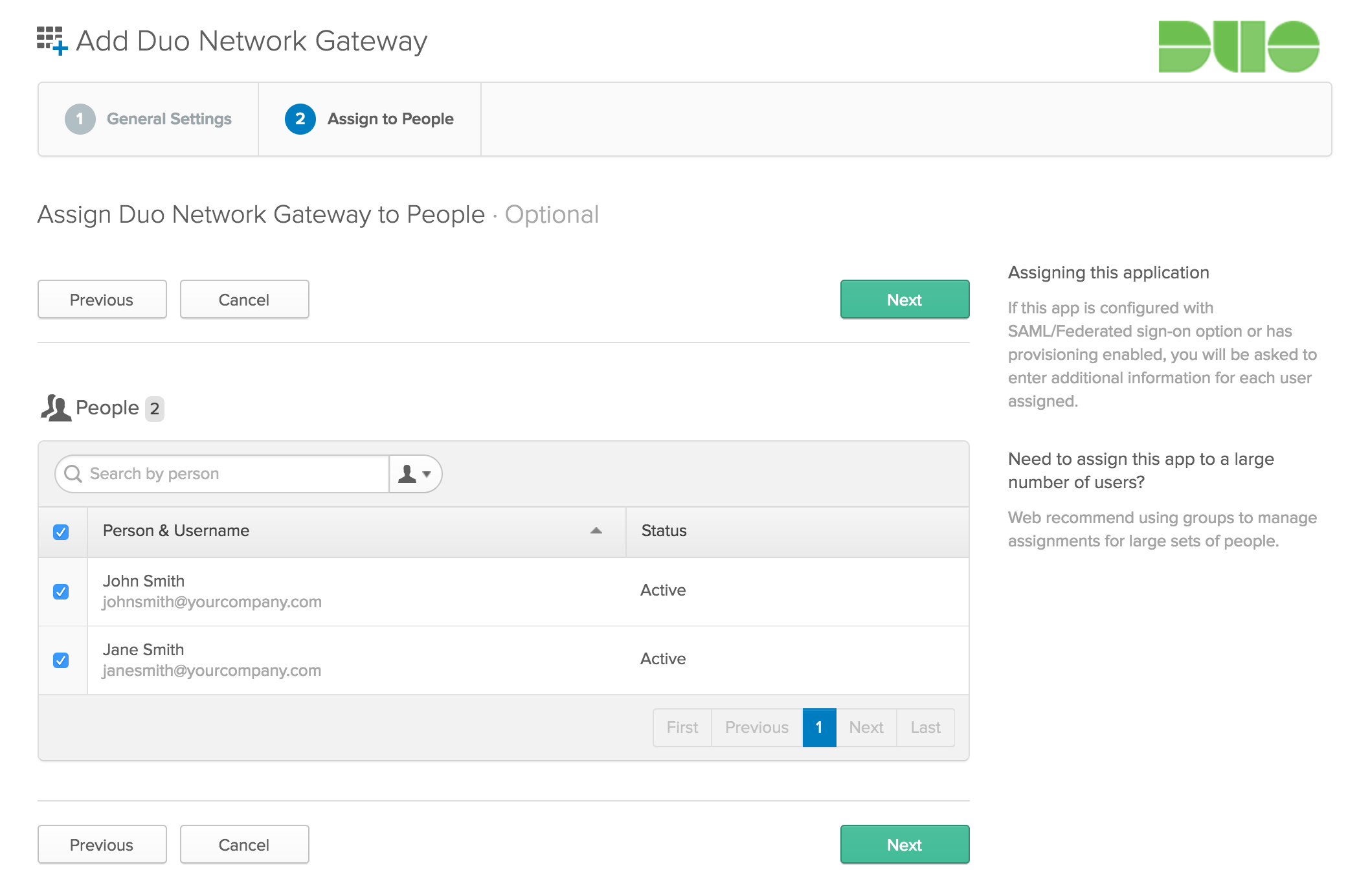Click the Add Duo Network Gateway title
This screenshot has width=1348, height=896.
coord(252,41)
